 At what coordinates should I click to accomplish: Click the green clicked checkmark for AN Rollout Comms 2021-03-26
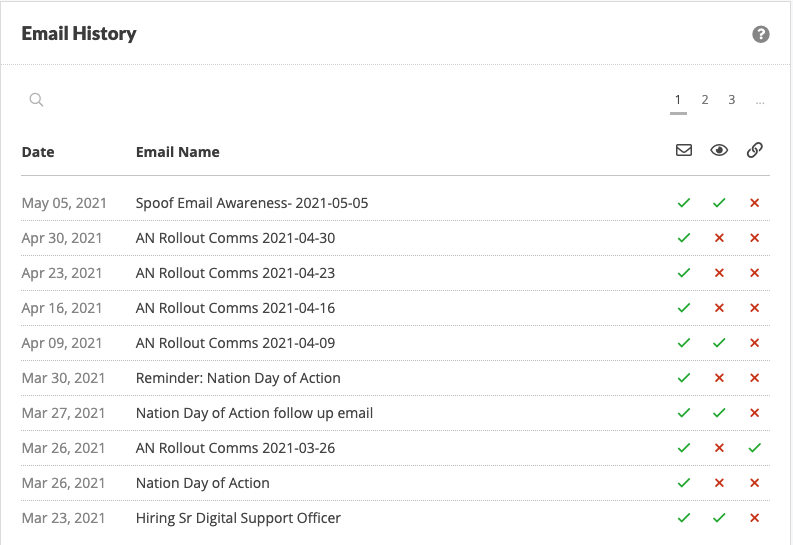(x=755, y=448)
